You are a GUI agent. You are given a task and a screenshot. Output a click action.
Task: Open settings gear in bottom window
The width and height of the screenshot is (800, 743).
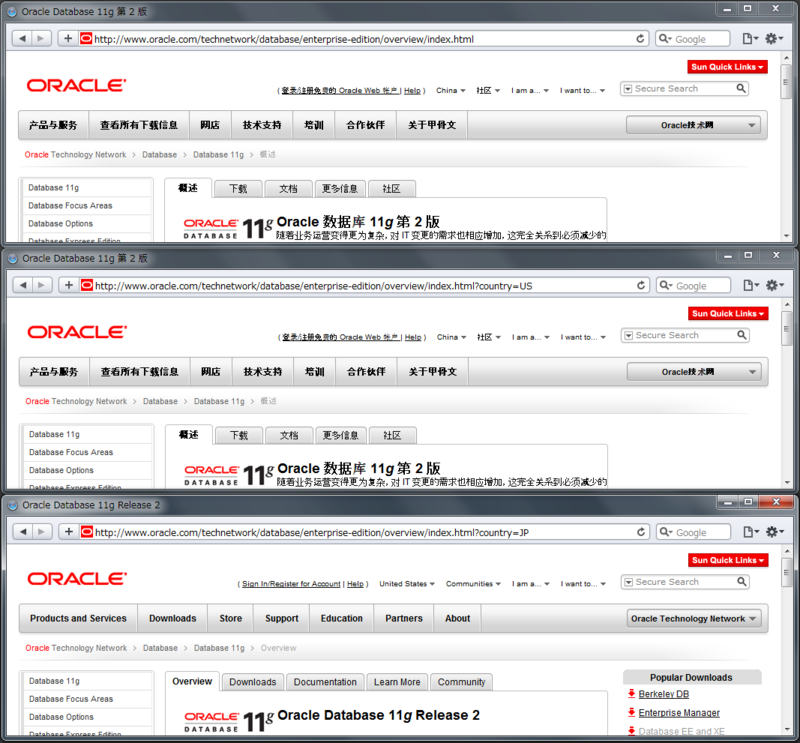coord(775,532)
